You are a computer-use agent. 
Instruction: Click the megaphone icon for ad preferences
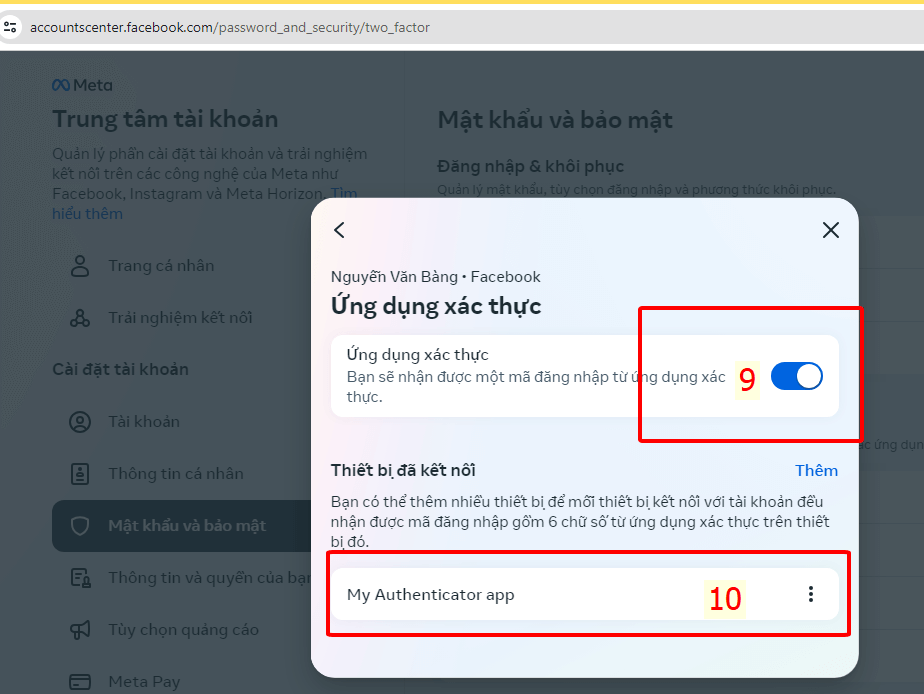click(80, 630)
